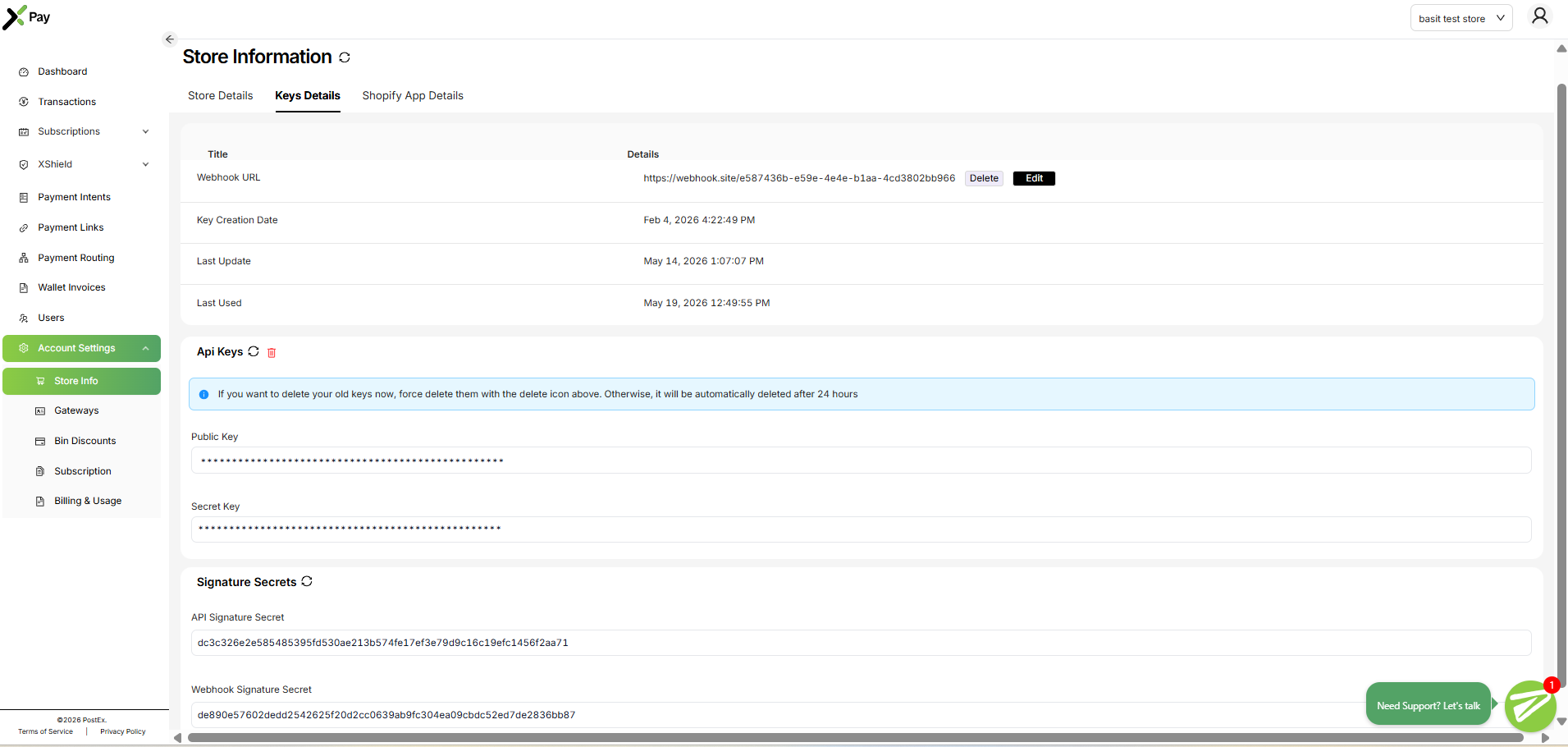Click the Payment Intents icon

click(x=24, y=198)
